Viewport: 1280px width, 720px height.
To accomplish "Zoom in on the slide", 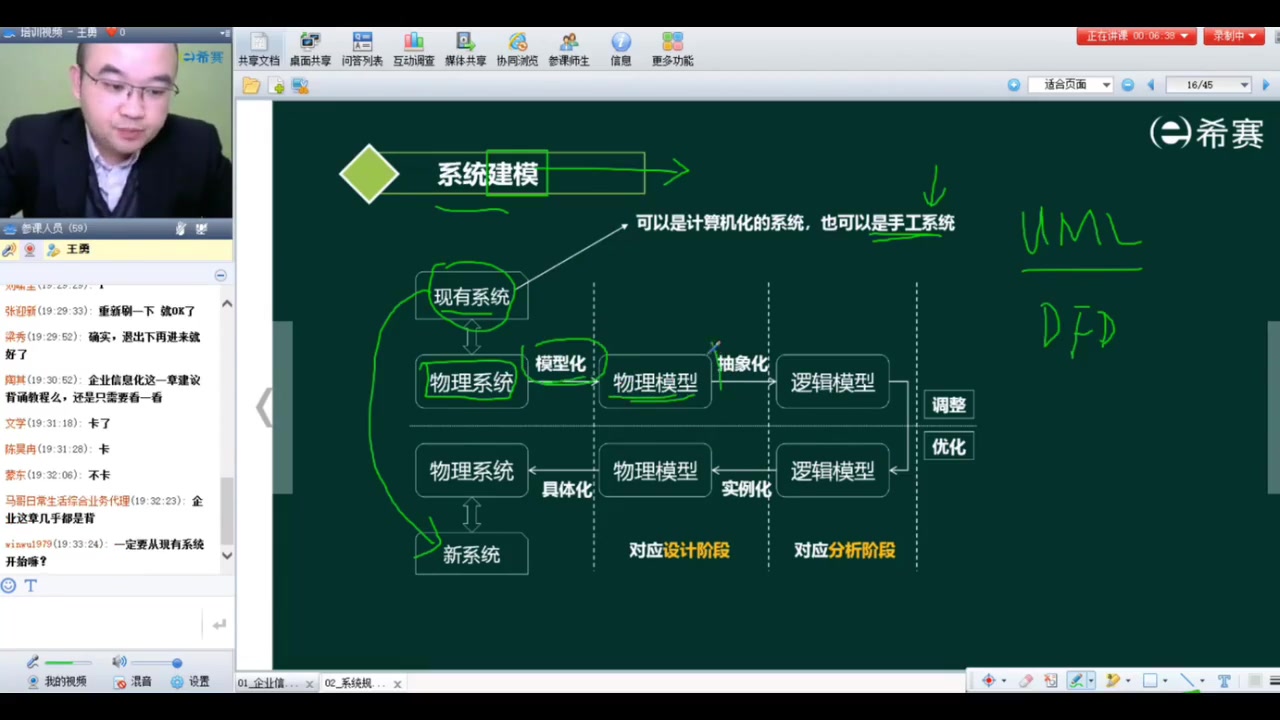I will 1014,85.
